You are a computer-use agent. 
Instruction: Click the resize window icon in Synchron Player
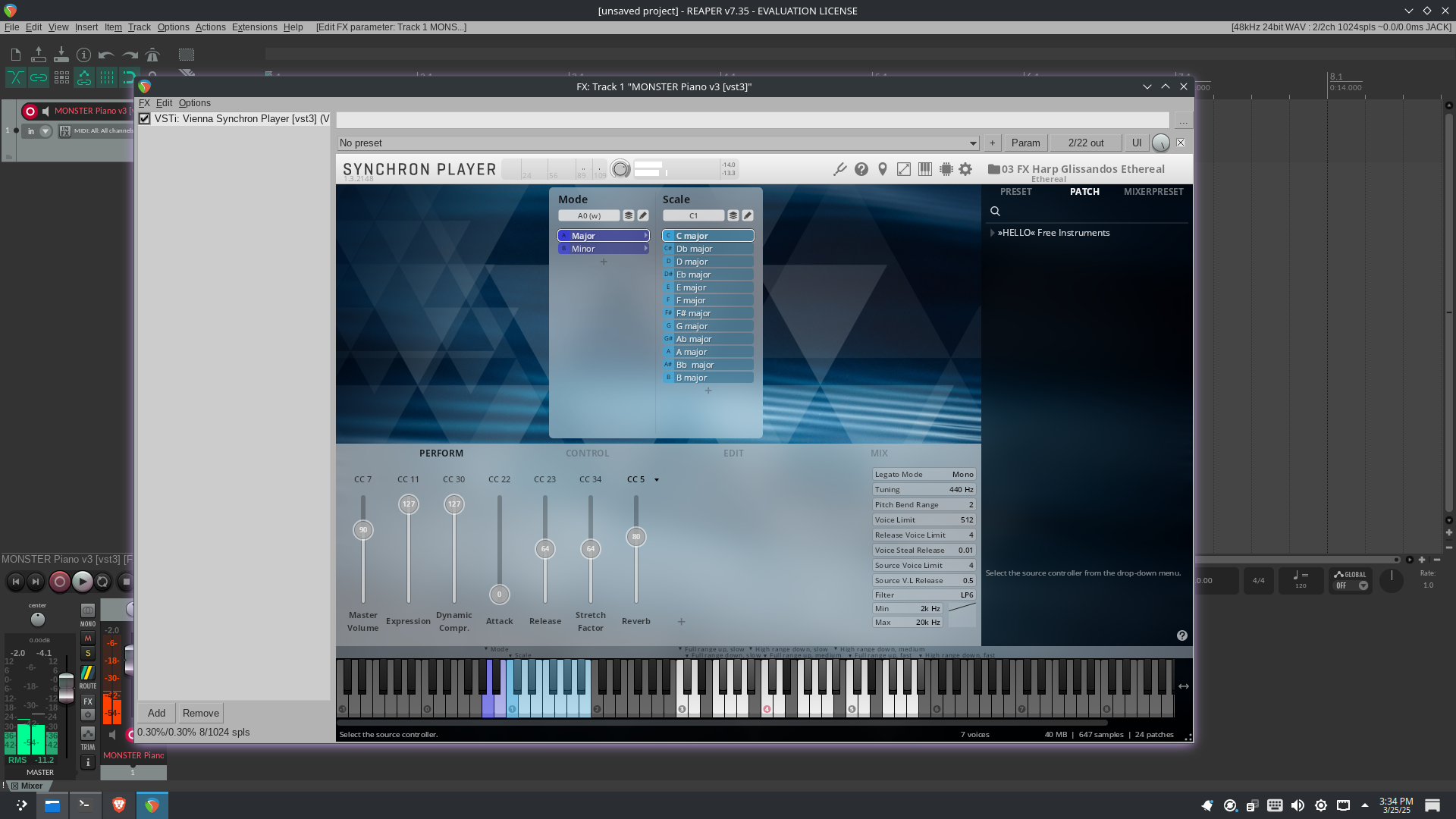[x=904, y=169]
